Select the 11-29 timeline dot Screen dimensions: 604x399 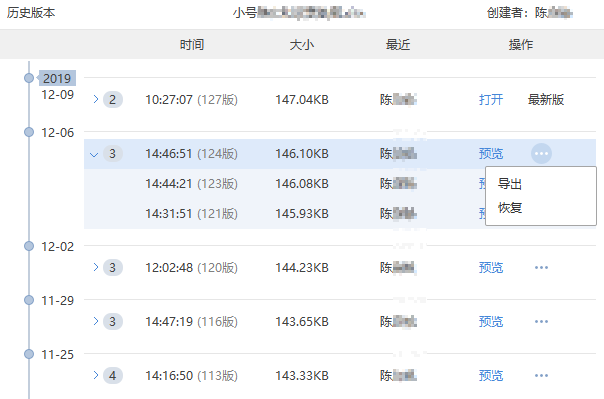(29, 300)
